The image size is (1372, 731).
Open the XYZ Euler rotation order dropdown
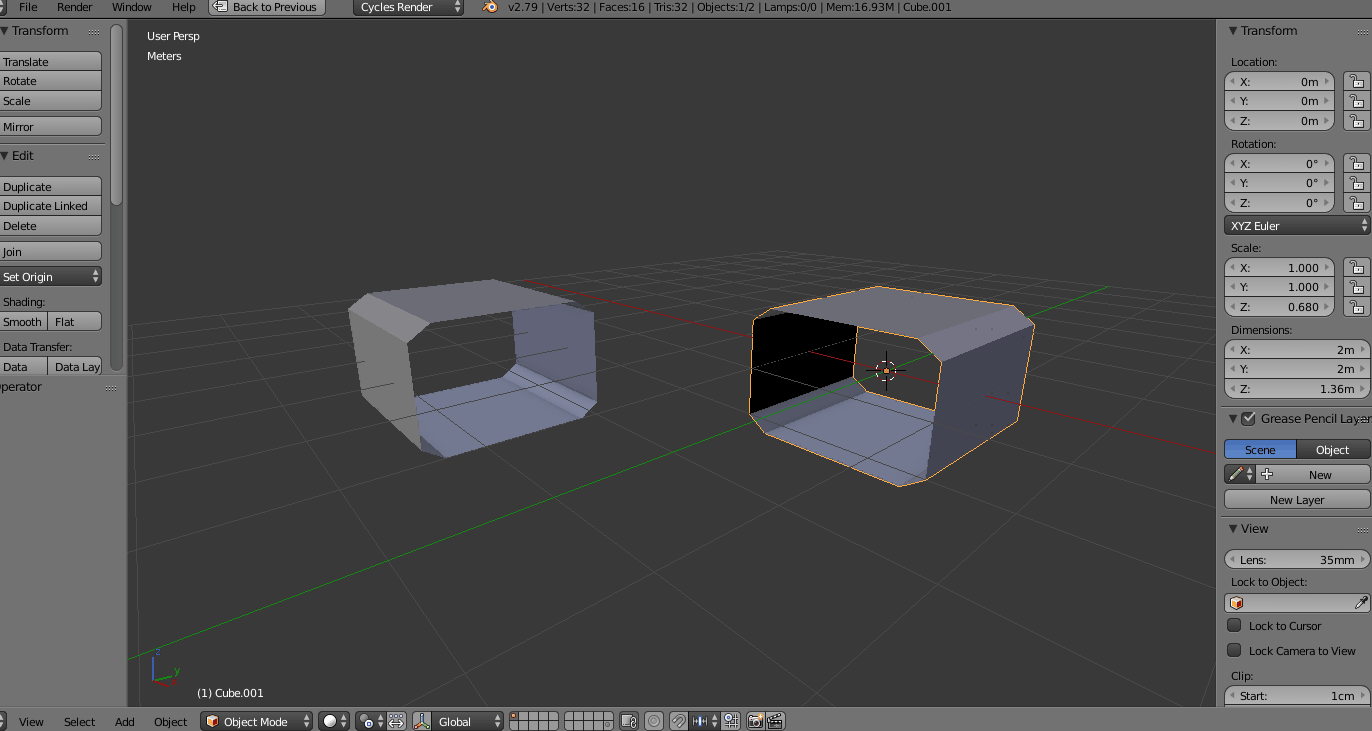click(x=1296, y=225)
